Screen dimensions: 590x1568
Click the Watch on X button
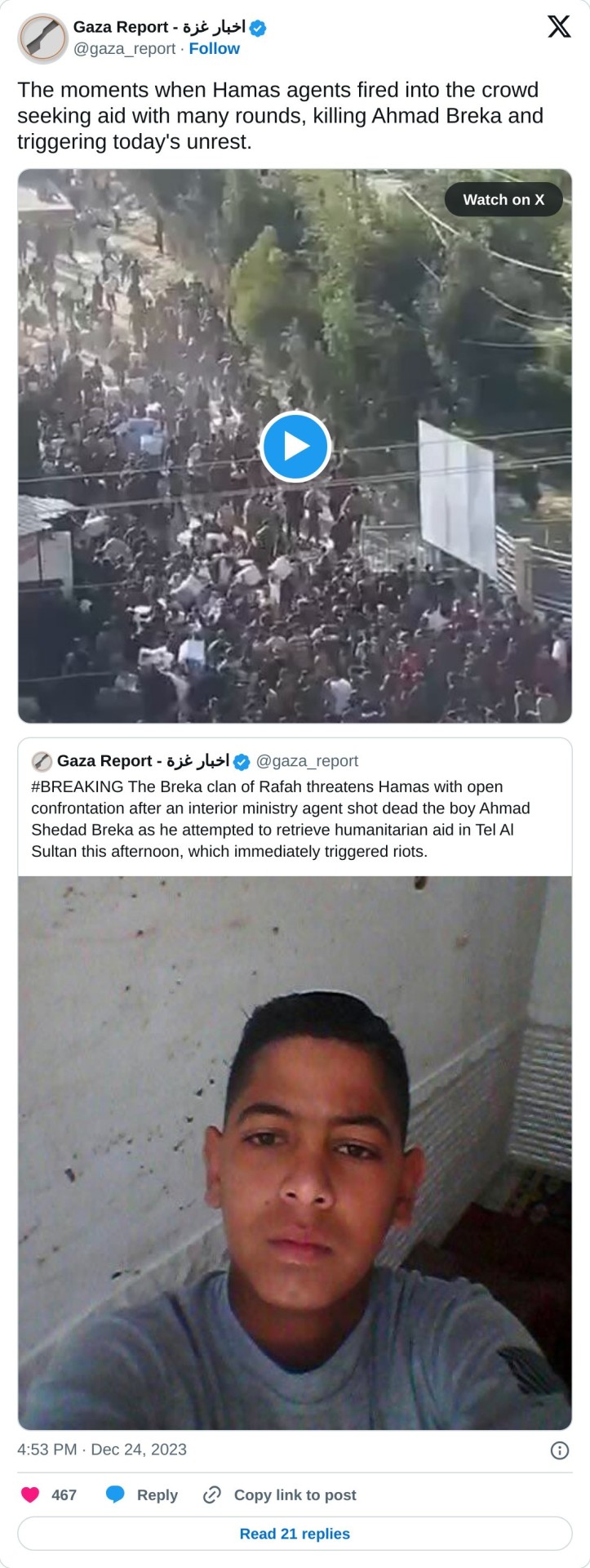[503, 200]
